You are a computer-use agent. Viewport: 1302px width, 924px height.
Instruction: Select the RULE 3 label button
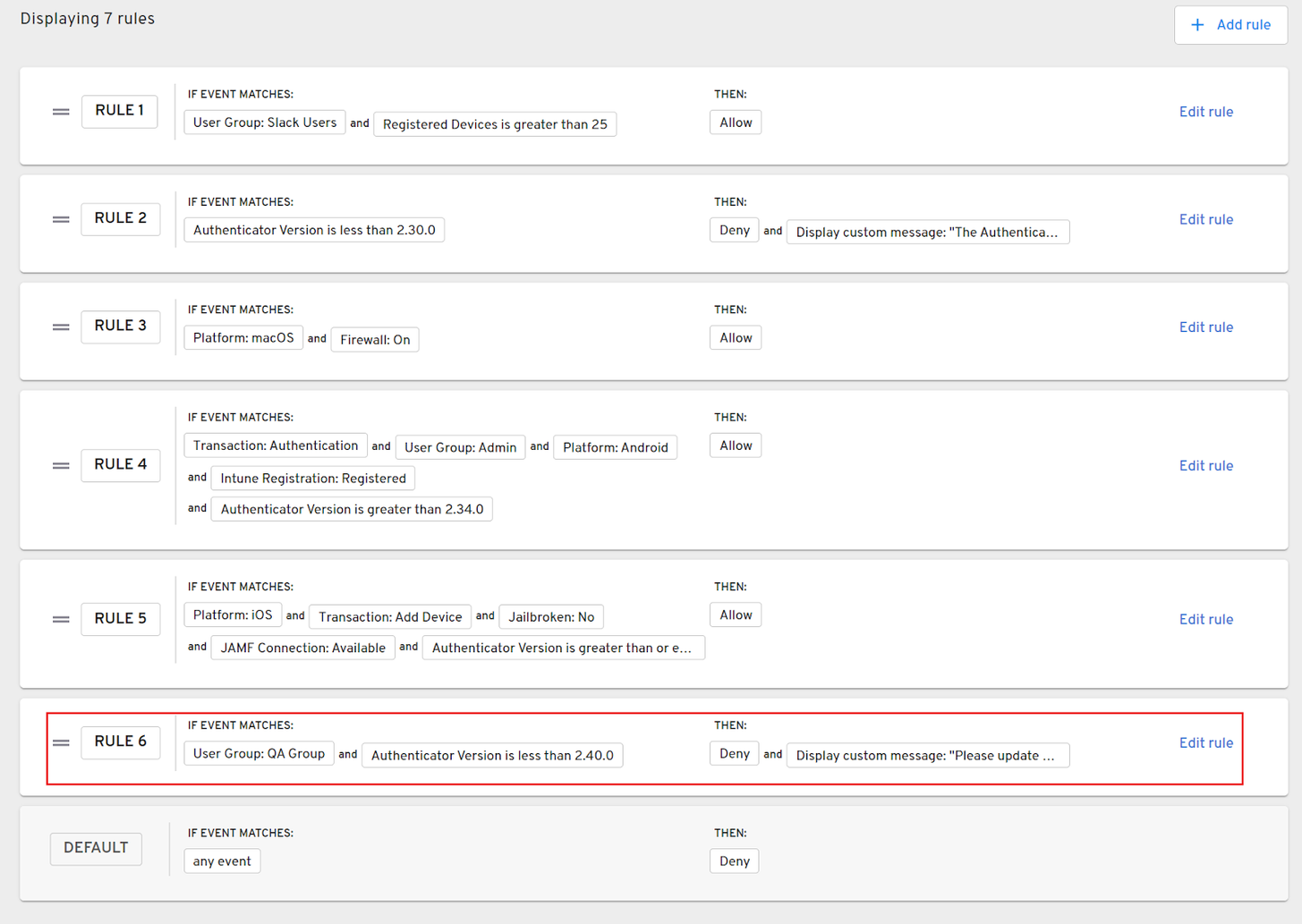point(121,326)
